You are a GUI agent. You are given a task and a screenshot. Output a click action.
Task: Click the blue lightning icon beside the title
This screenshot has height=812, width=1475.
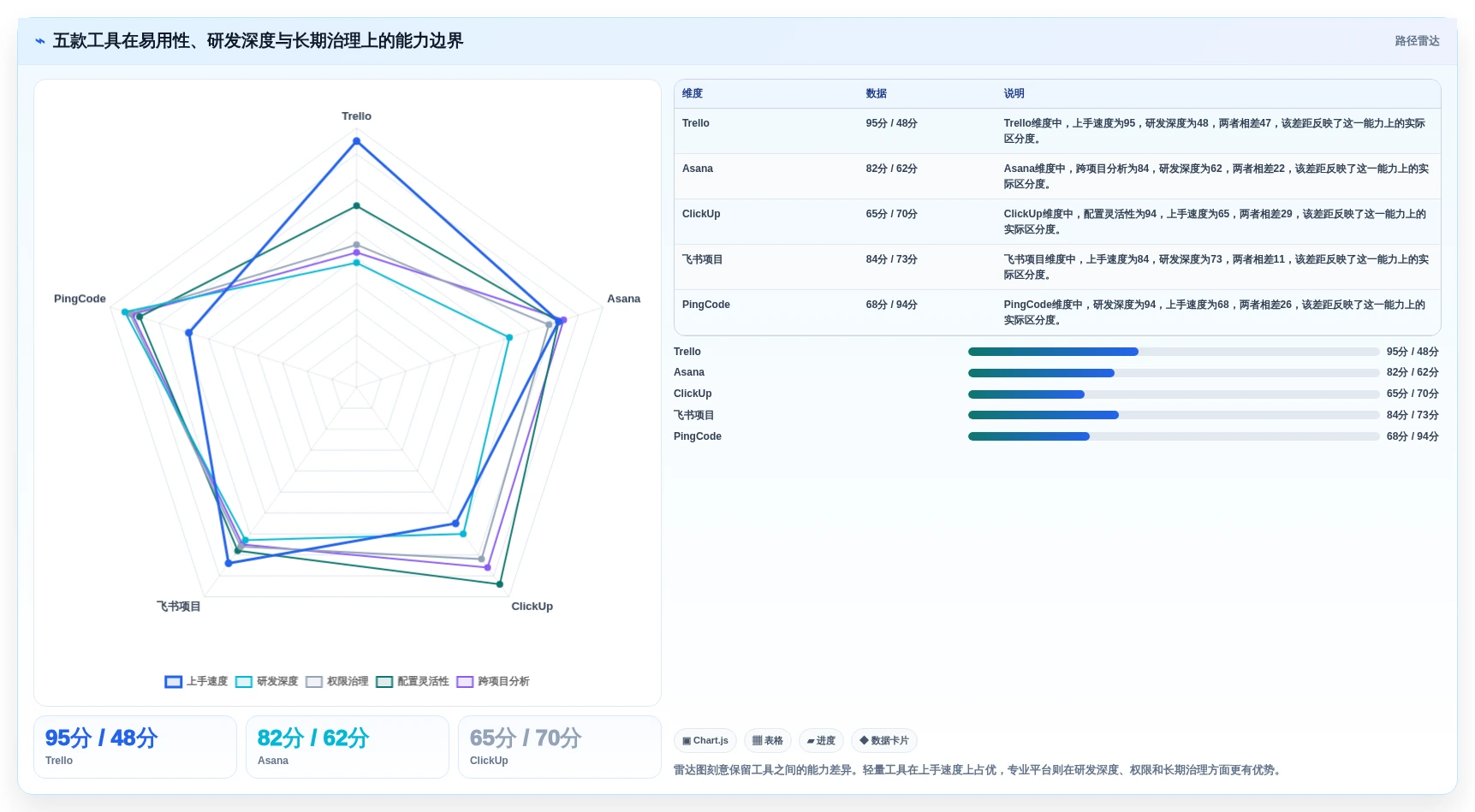pos(40,41)
